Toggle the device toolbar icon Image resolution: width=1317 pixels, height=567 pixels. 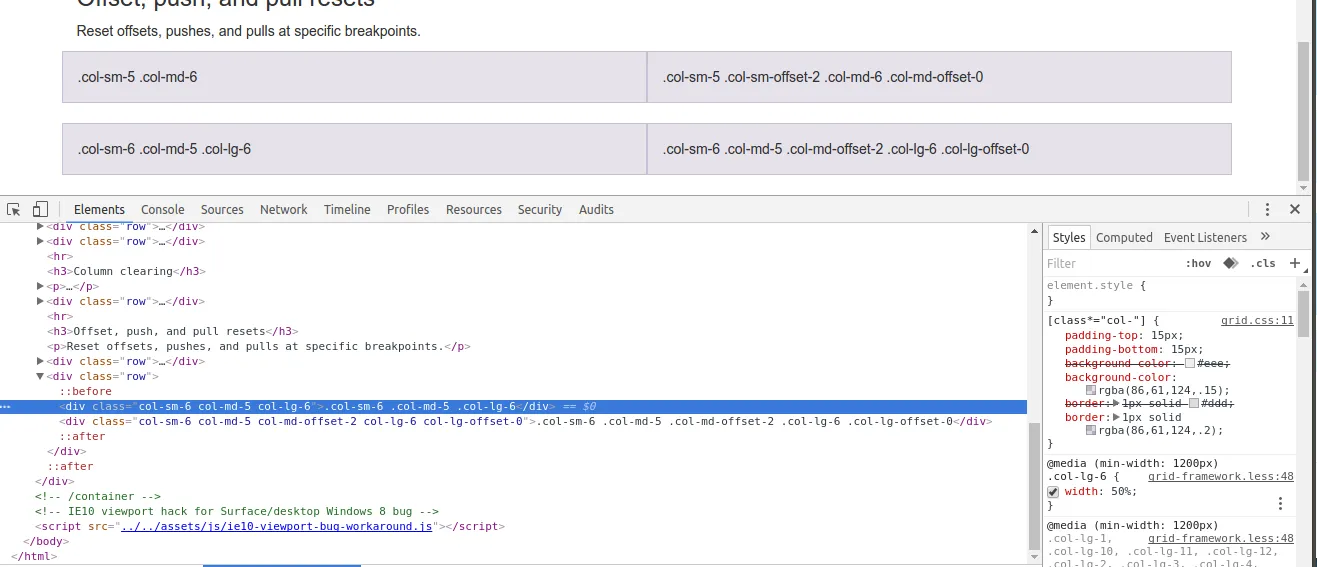[40, 209]
